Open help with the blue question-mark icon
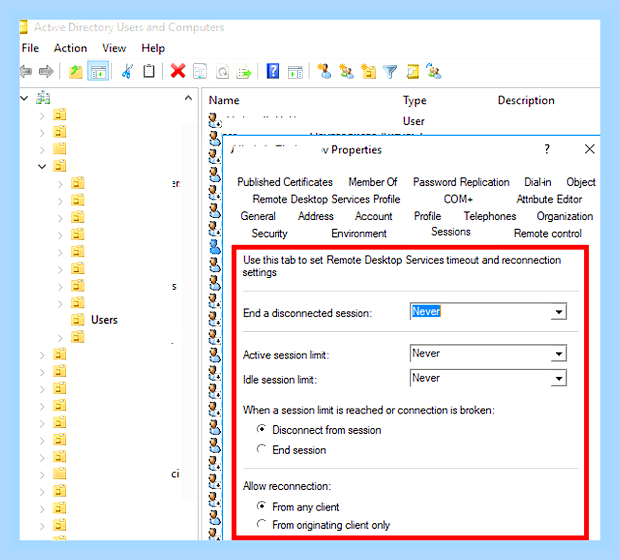Image resolution: width=620 pixels, height=560 pixels. (x=273, y=71)
